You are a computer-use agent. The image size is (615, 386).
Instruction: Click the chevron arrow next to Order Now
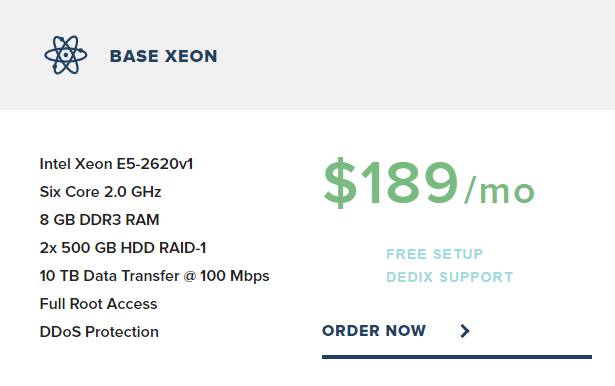[x=465, y=331]
